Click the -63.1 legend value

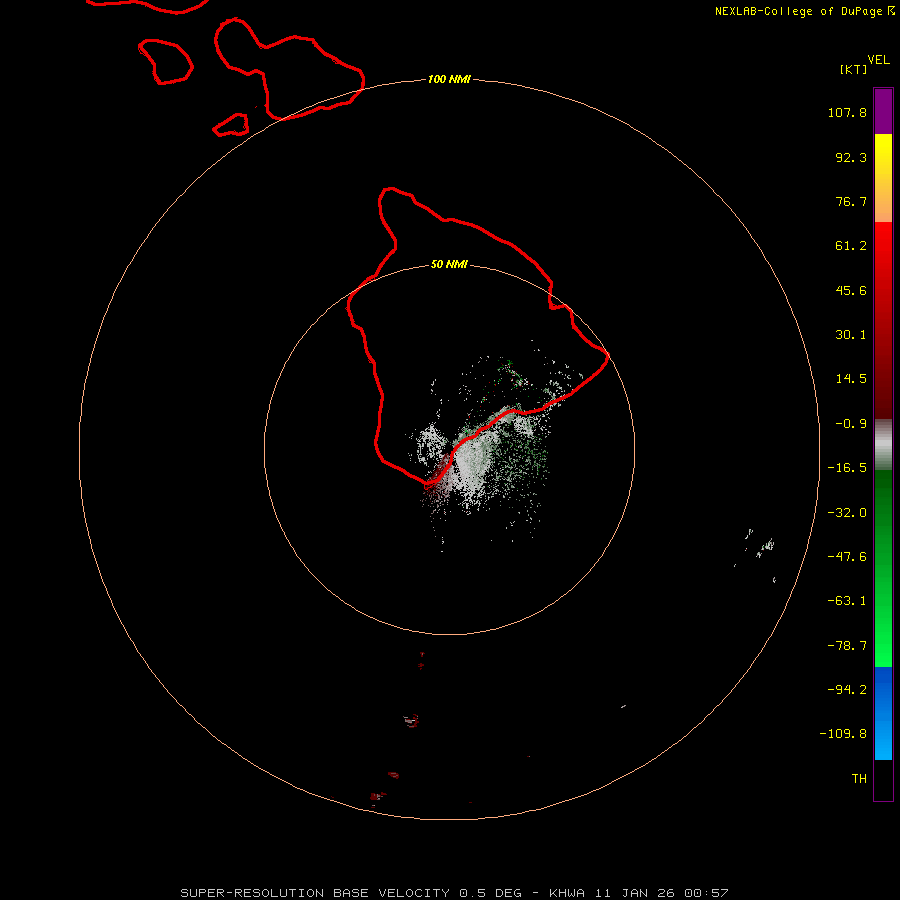(847, 601)
